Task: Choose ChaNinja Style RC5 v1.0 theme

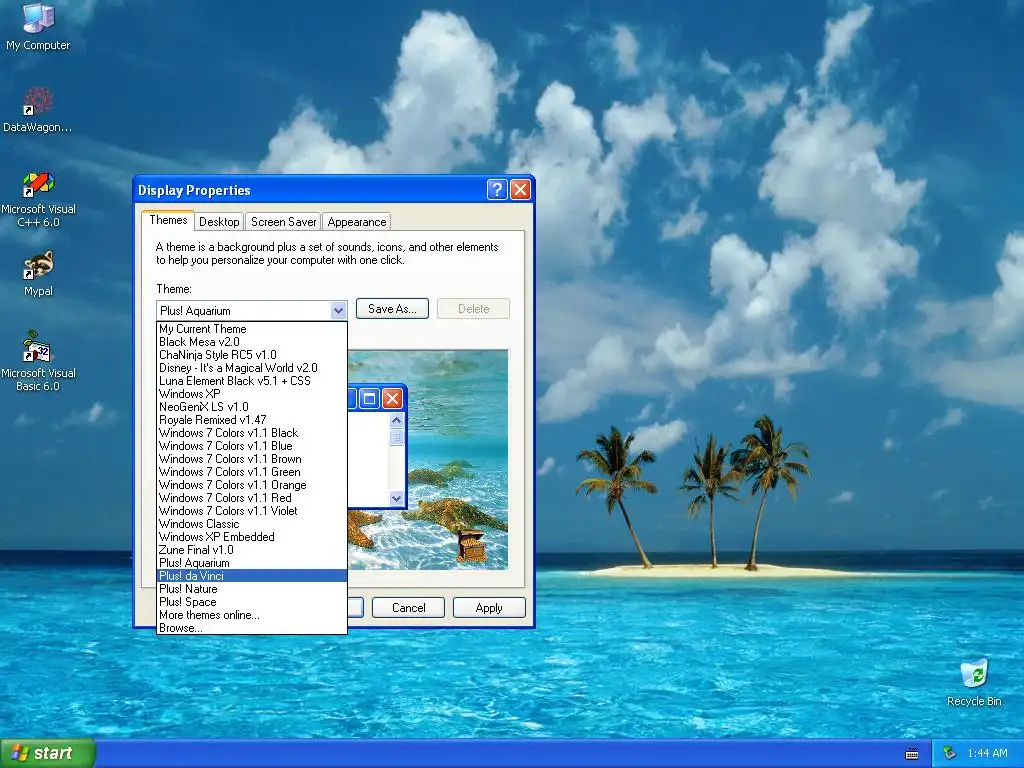Action: click(252, 355)
